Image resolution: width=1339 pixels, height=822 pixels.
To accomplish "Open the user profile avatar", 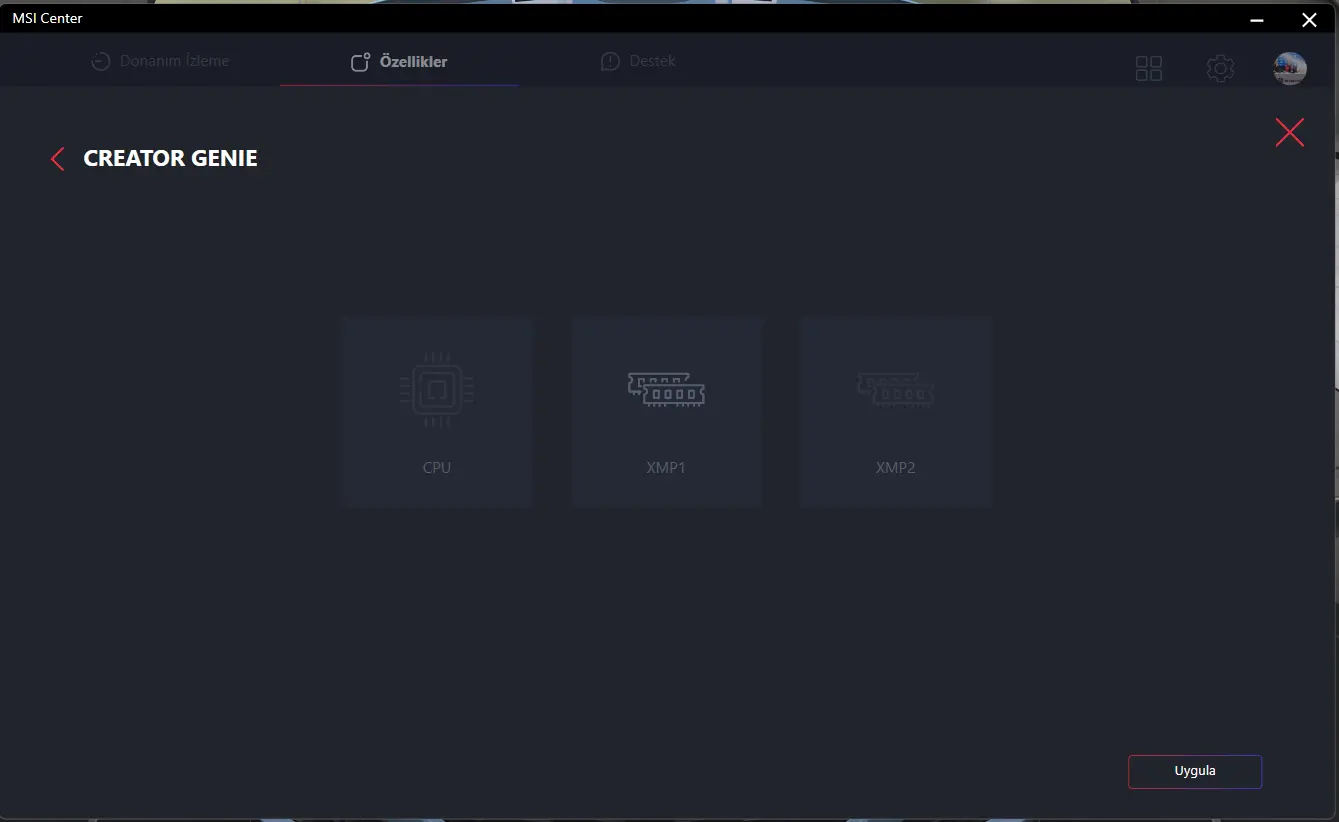I will [x=1290, y=68].
